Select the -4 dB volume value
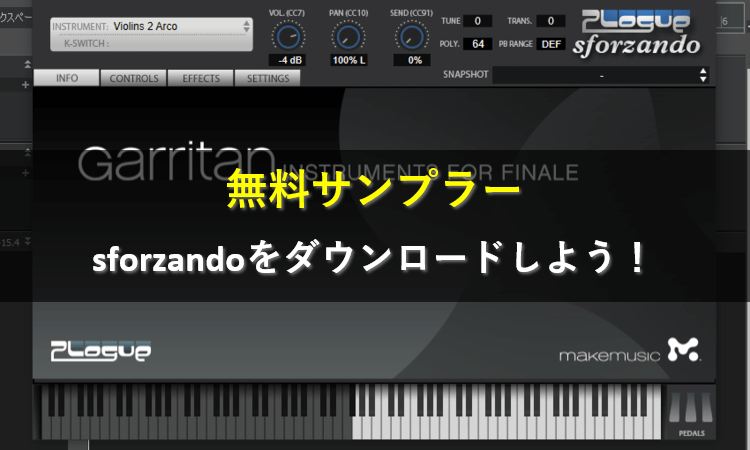The image size is (750, 450). (288, 60)
